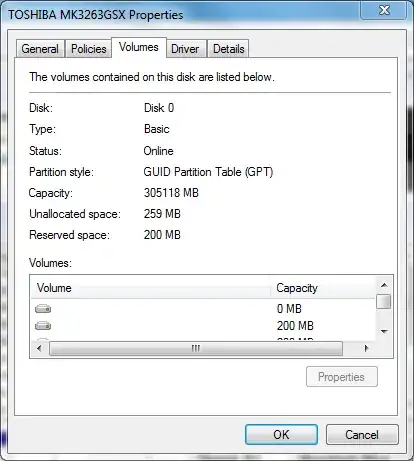The height and width of the screenshot is (461, 414).
Task: Click the volume list scroll-up arrow
Action: (384, 285)
